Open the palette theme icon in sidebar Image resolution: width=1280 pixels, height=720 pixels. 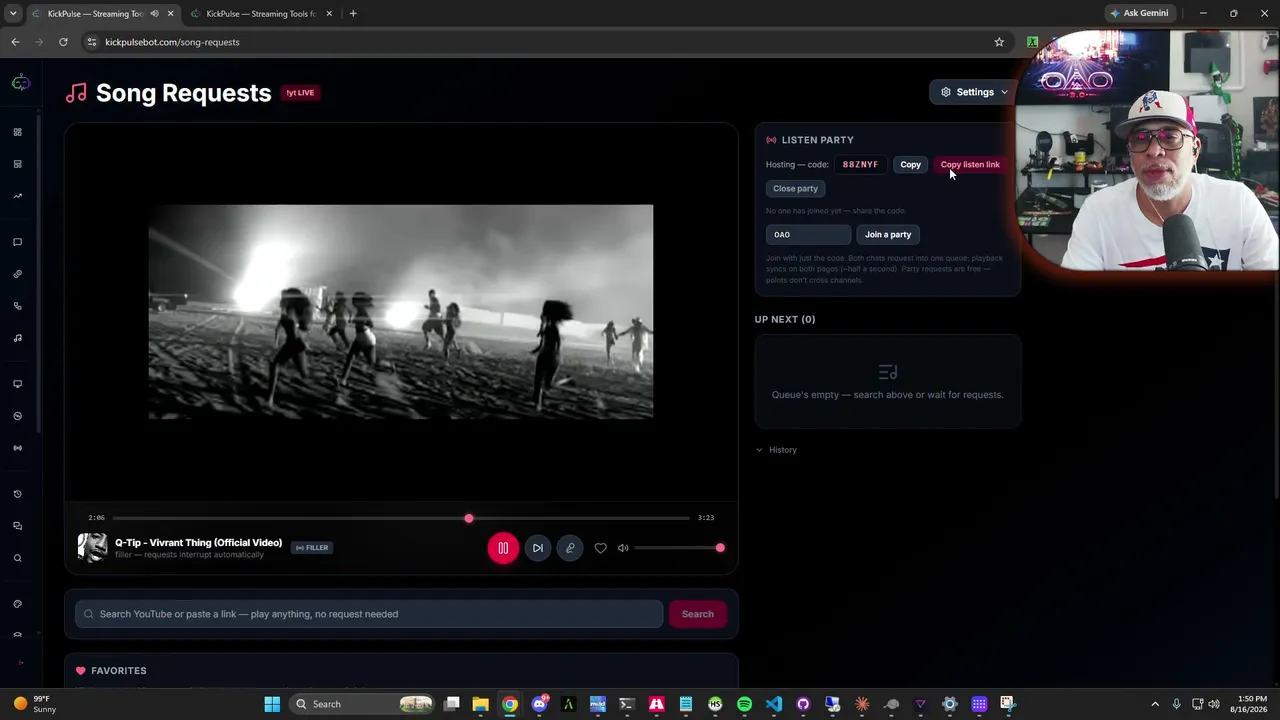pyautogui.click(x=17, y=604)
